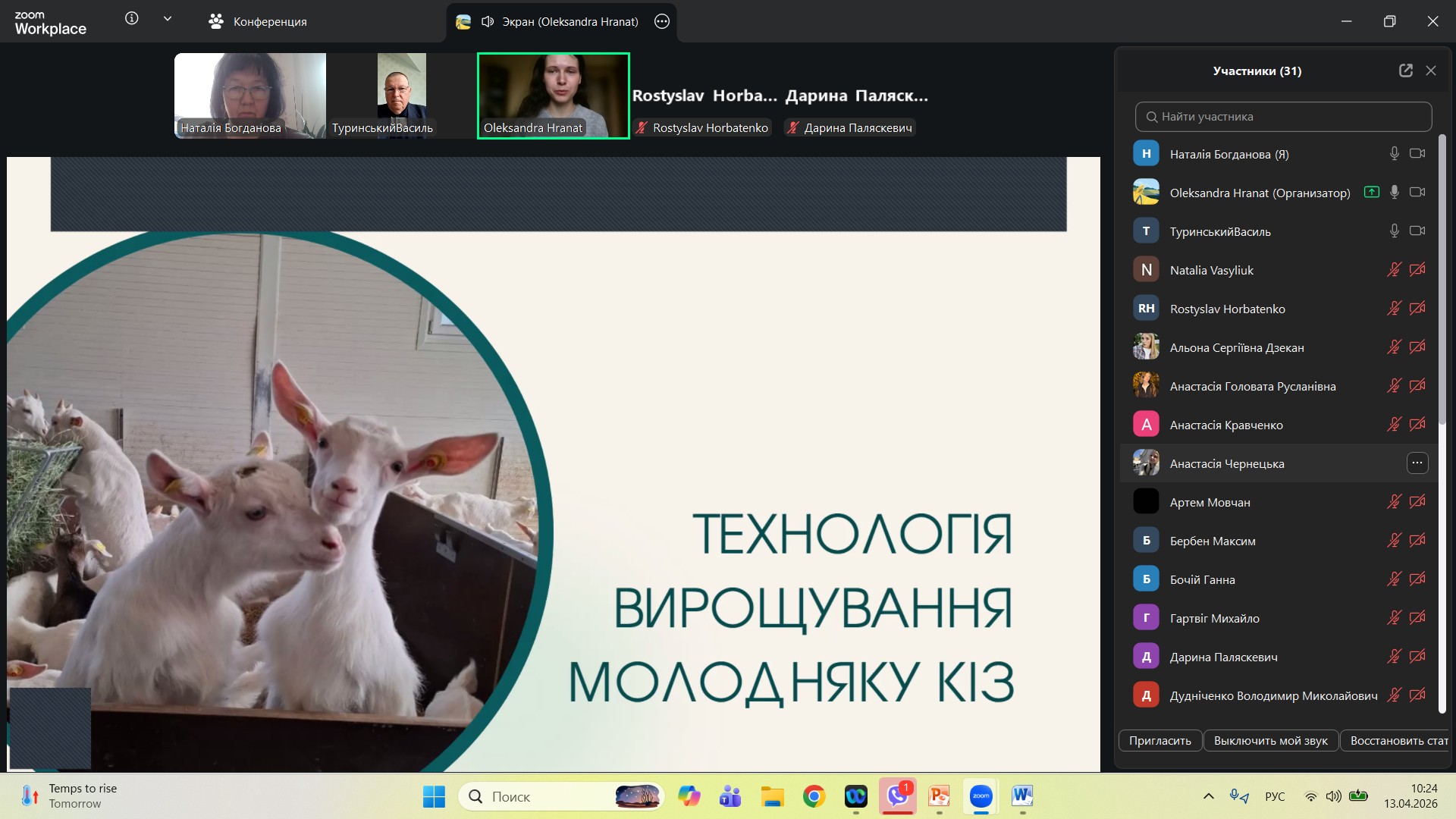Click Natalia Vasyliuk muted microphone icon
Screen dimensions: 1456x819
(x=1394, y=270)
